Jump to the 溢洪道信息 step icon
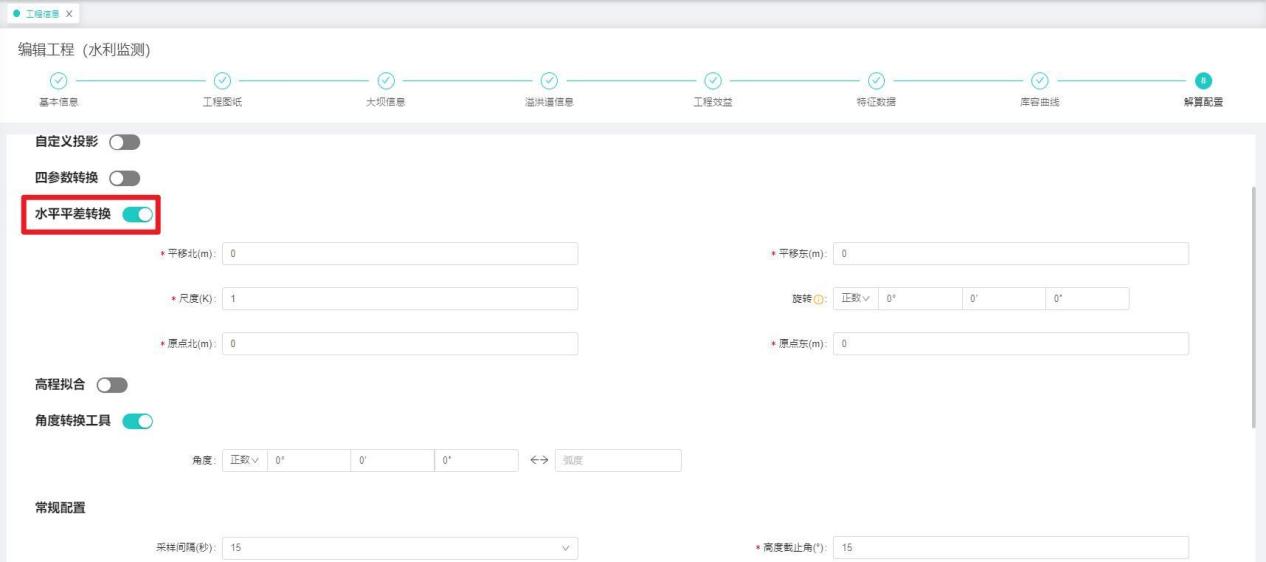Image resolution: width=1266 pixels, height=562 pixels. (549, 81)
